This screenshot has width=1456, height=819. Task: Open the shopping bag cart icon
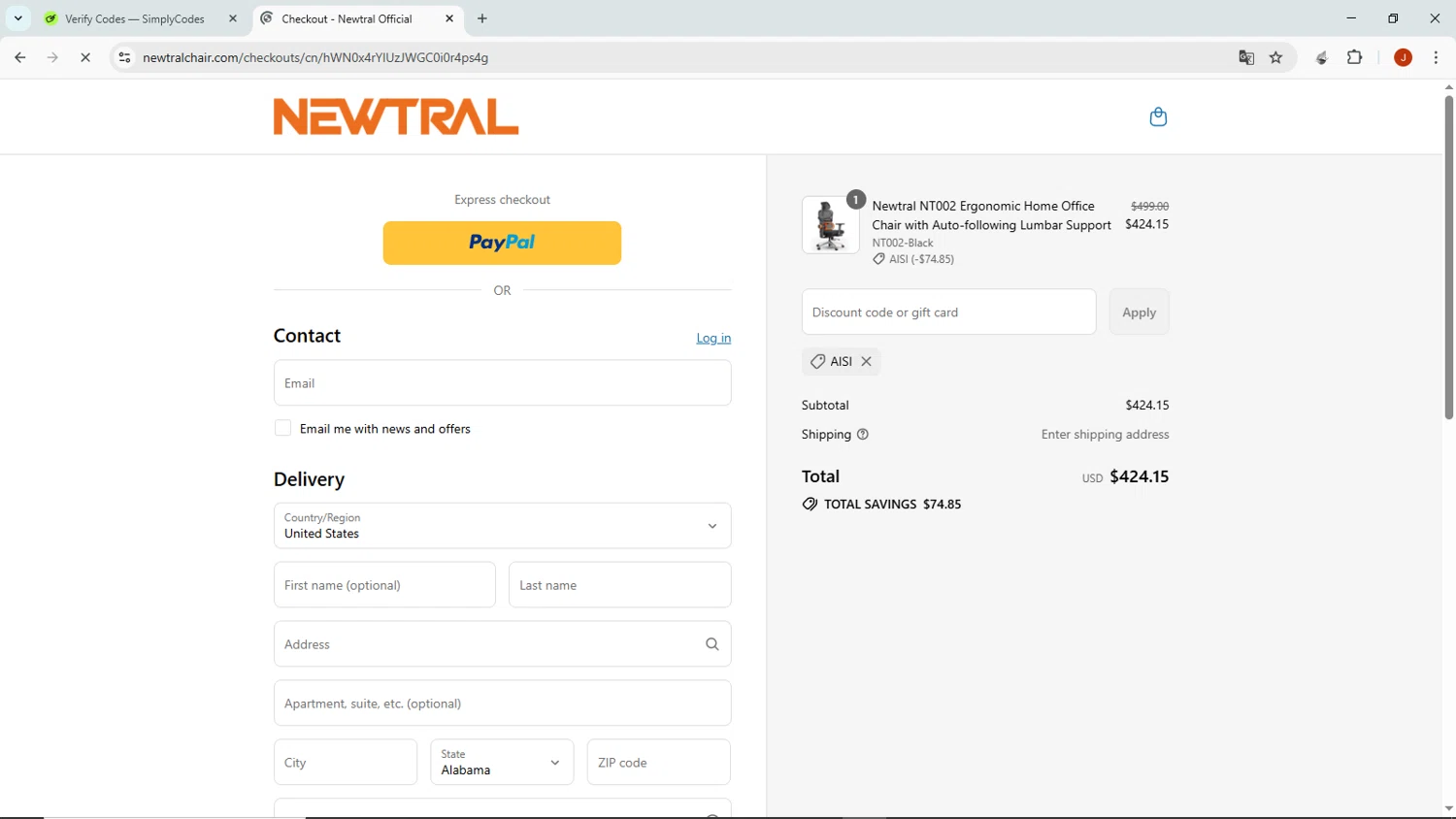(1158, 117)
